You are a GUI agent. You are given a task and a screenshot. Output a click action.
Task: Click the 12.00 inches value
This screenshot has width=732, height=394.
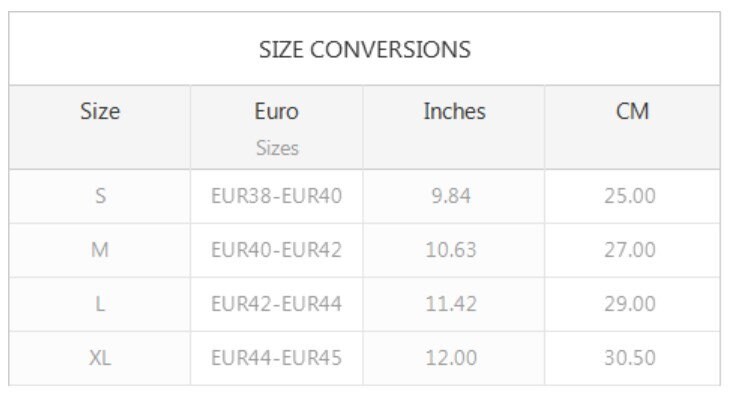451,358
